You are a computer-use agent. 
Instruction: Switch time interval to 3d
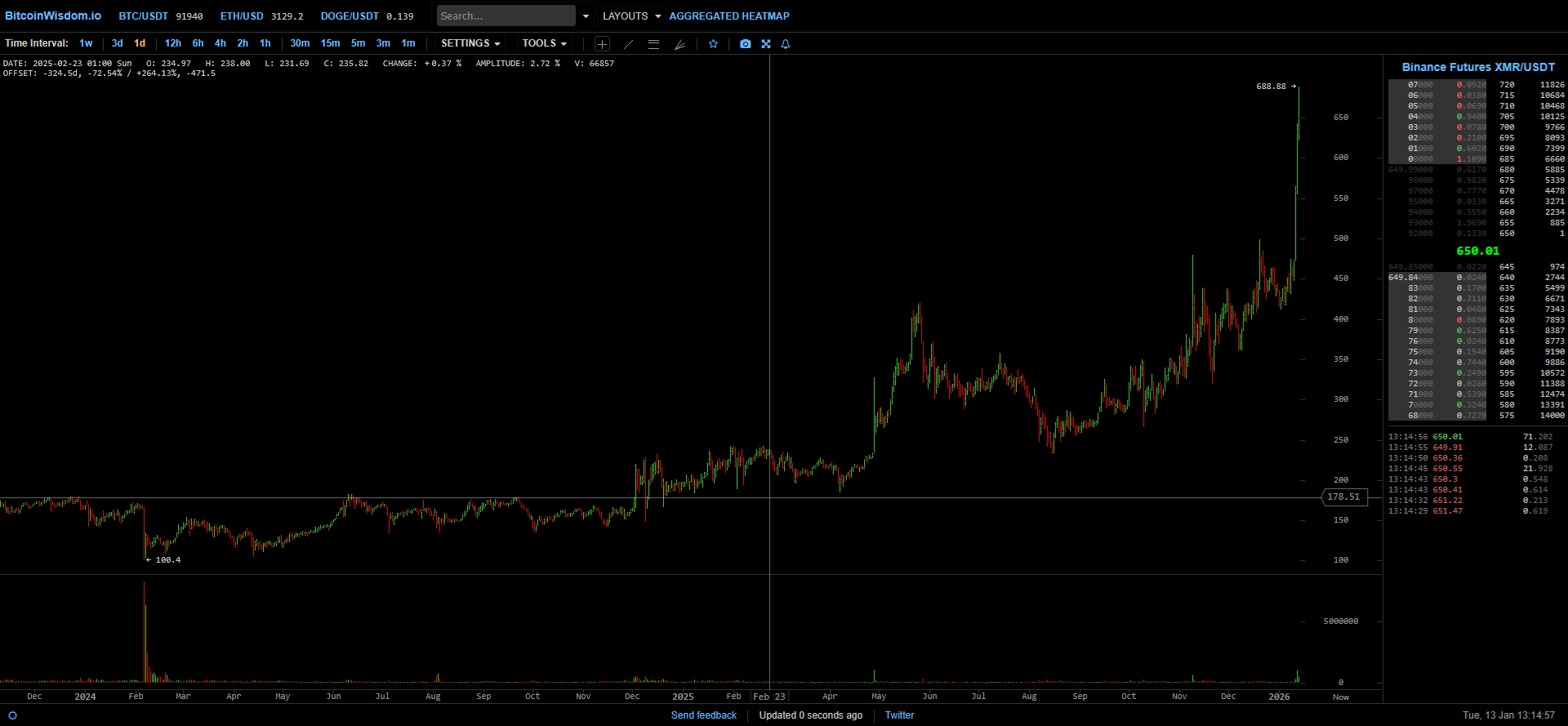pyautogui.click(x=118, y=43)
